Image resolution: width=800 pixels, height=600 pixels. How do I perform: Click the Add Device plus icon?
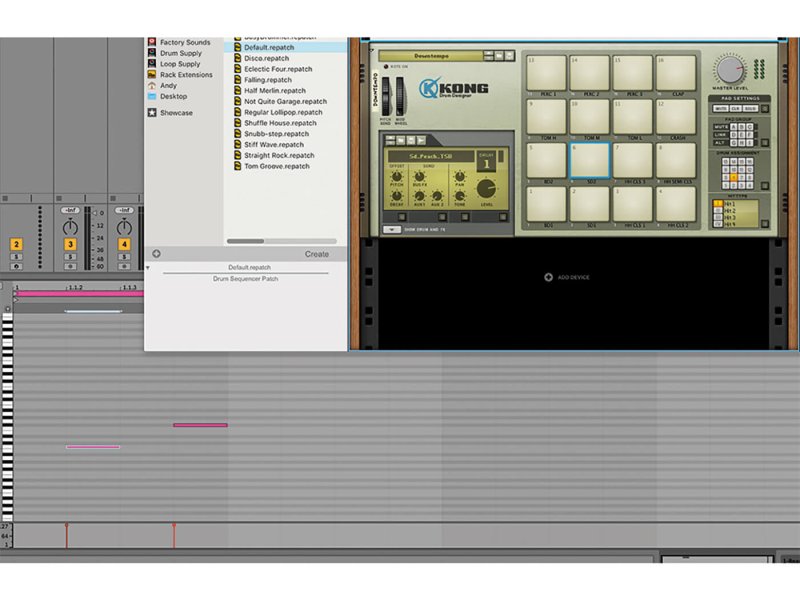click(x=549, y=276)
